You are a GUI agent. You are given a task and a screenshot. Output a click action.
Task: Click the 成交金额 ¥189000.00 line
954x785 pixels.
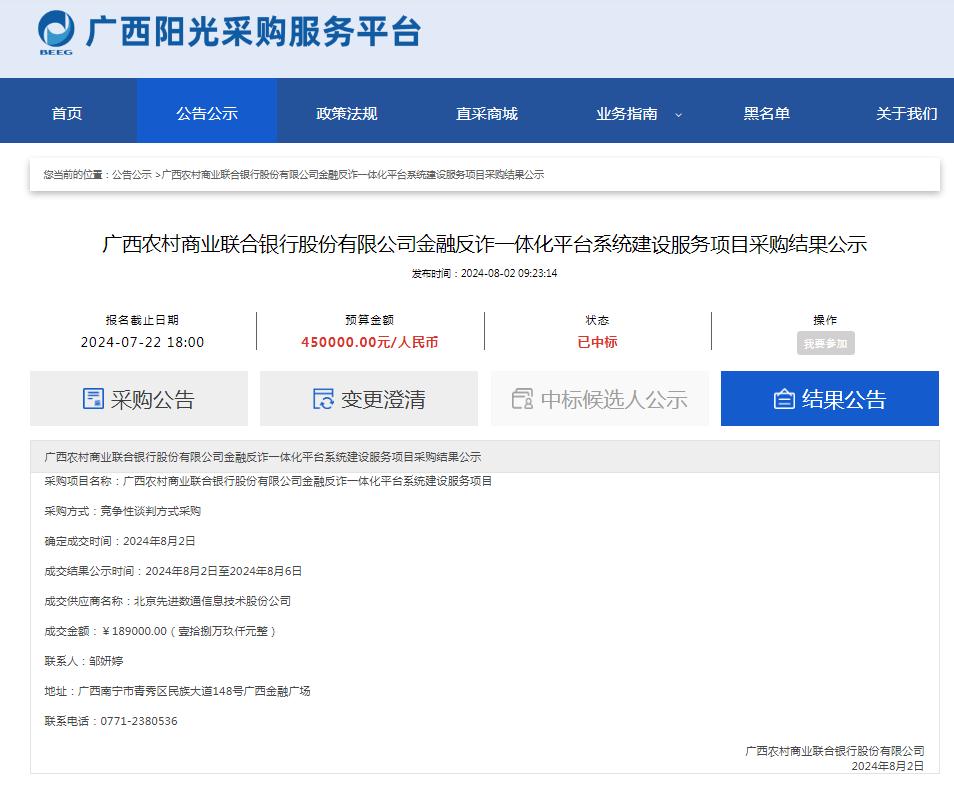click(160, 631)
